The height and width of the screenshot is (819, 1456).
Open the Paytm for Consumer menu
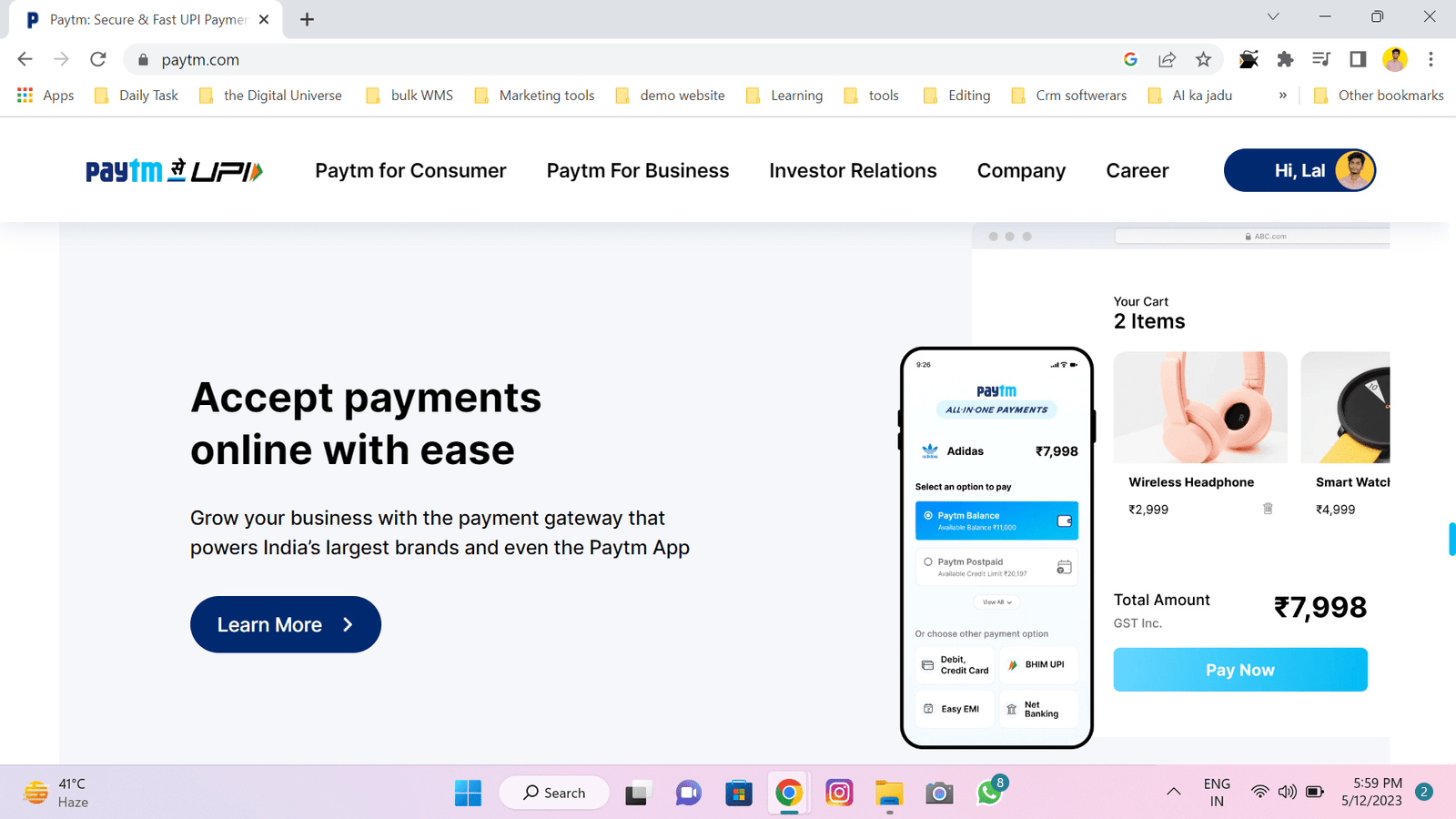click(x=410, y=170)
